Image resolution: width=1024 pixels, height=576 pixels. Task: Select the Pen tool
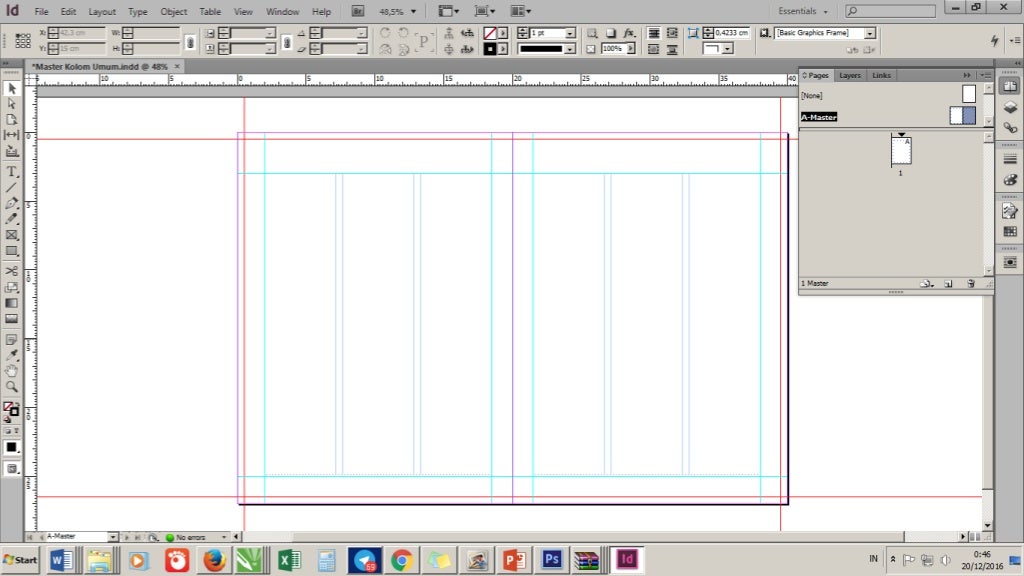tap(12, 203)
